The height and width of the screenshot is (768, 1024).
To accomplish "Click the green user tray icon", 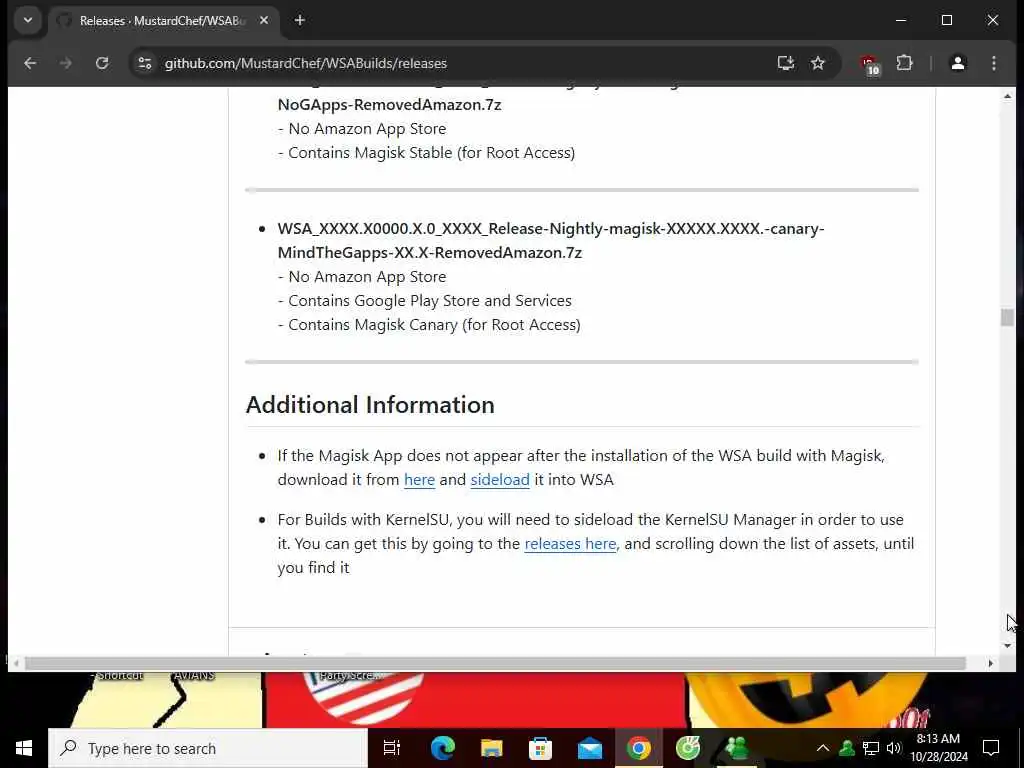I will (x=846, y=748).
